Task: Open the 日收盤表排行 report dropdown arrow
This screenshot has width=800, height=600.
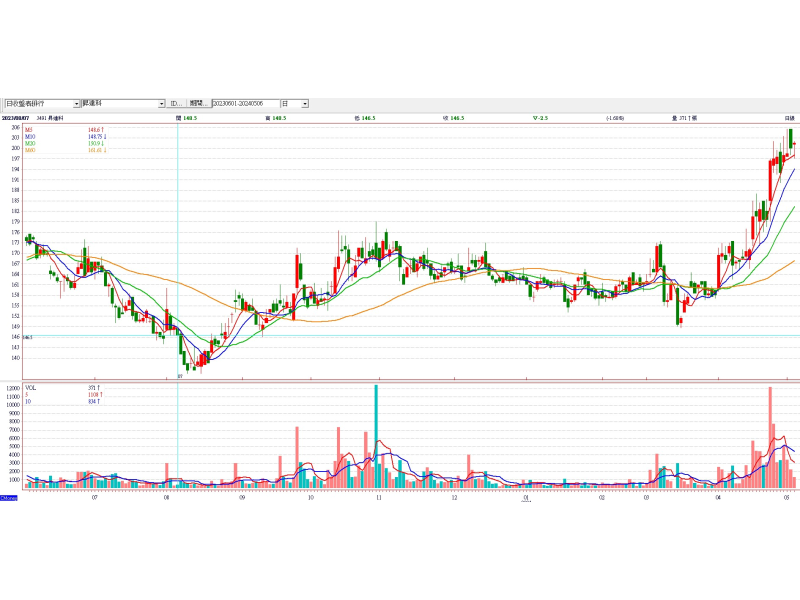Action: click(77, 103)
